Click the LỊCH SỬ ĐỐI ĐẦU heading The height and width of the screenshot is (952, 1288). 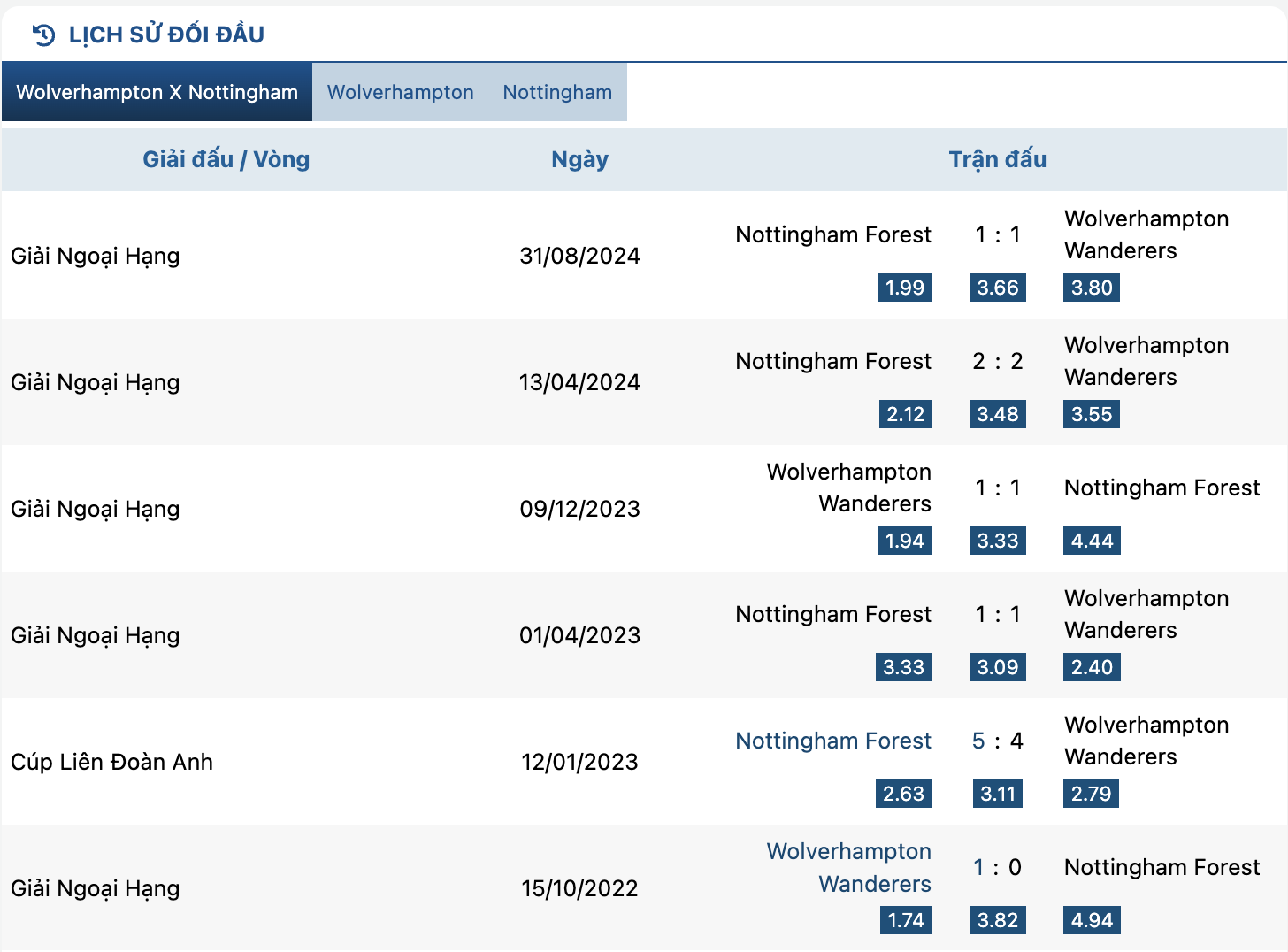(x=166, y=35)
